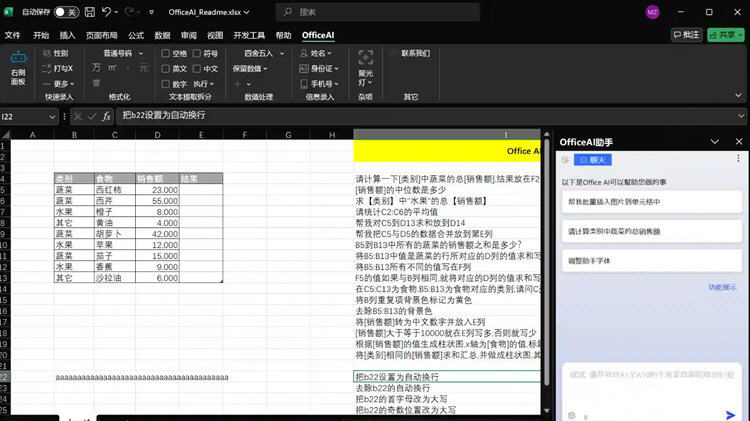Viewport: 750px width, 421px height.
Task: Click suggestion 请计算类别中蔬菜的总销售额
Action: 651,232
